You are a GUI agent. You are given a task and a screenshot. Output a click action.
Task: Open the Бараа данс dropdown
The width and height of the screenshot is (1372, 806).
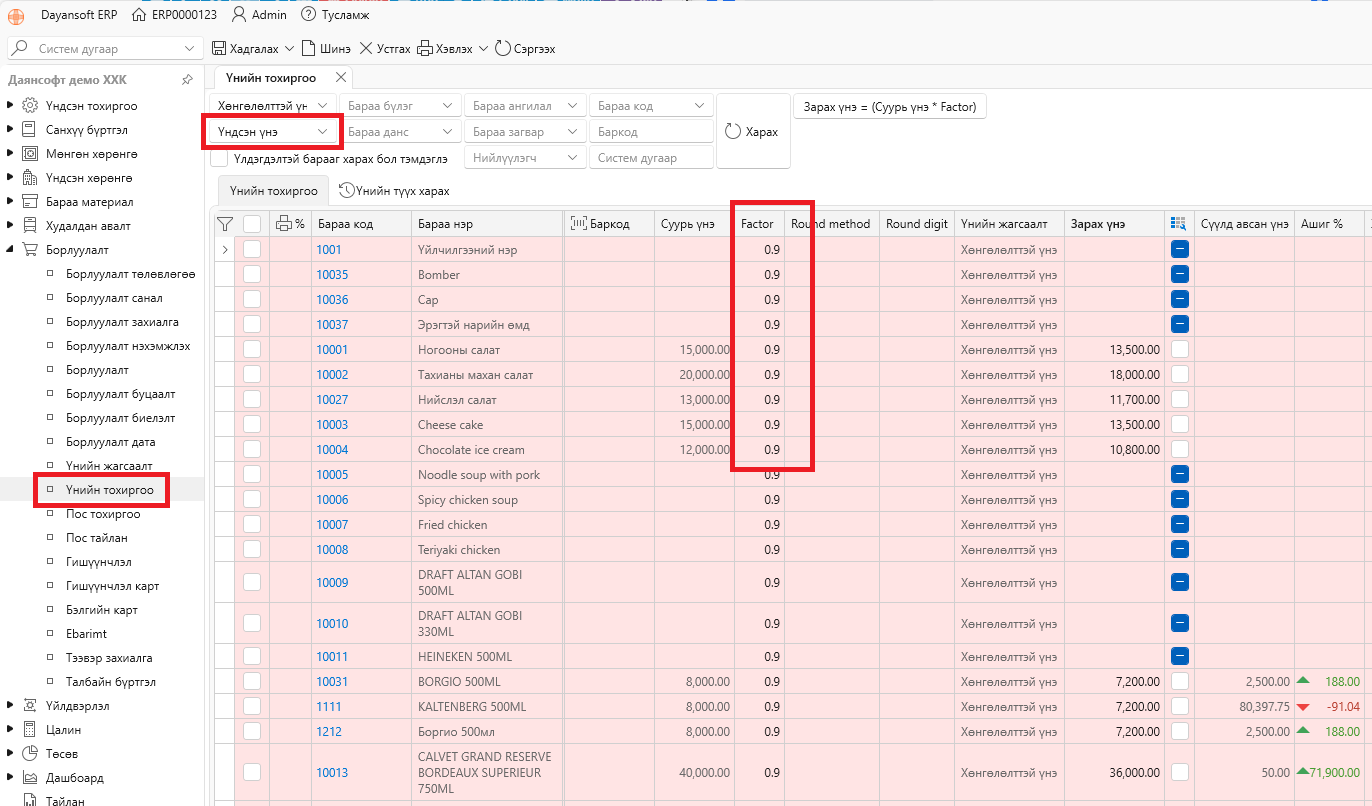click(x=400, y=132)
